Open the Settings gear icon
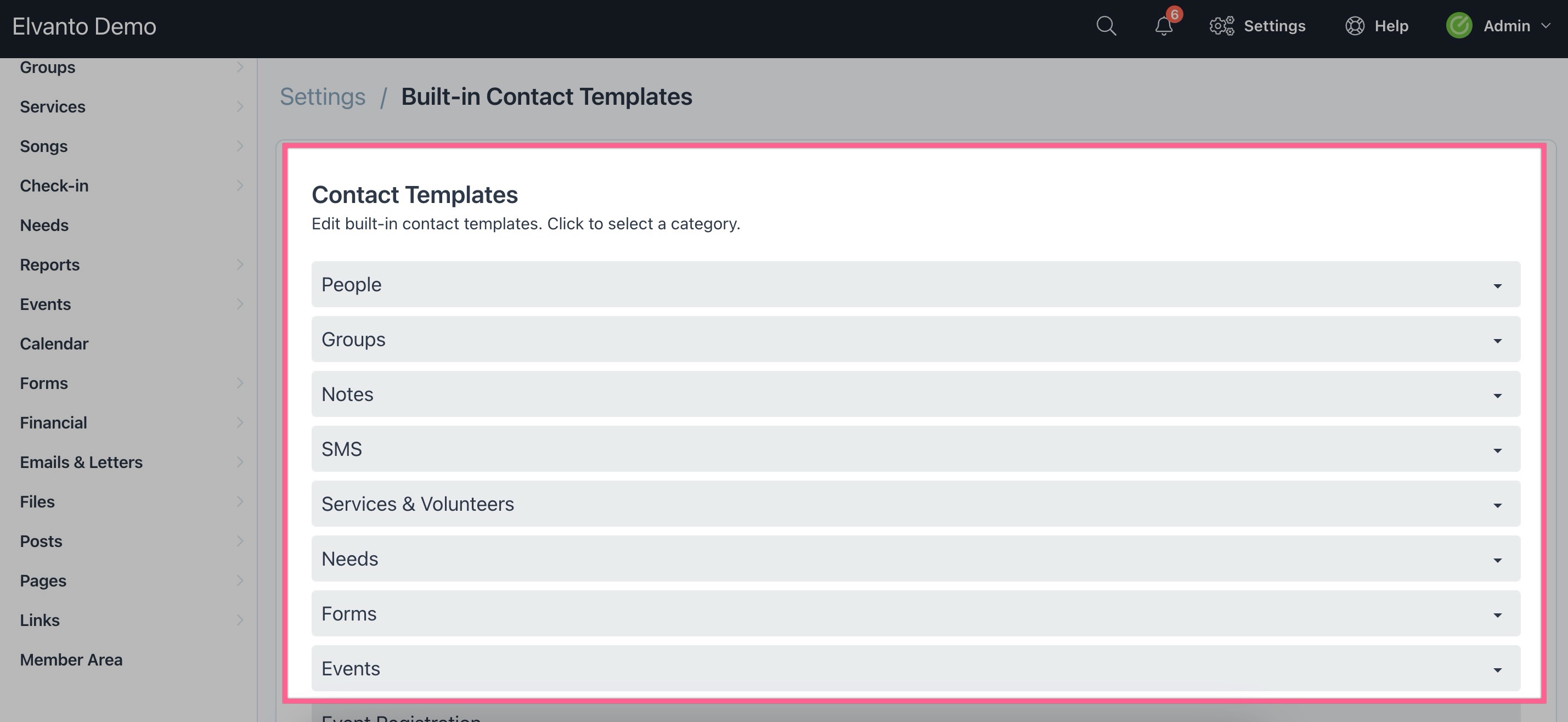Screen dimensions: 1568x722 [x=1222, y=26]
